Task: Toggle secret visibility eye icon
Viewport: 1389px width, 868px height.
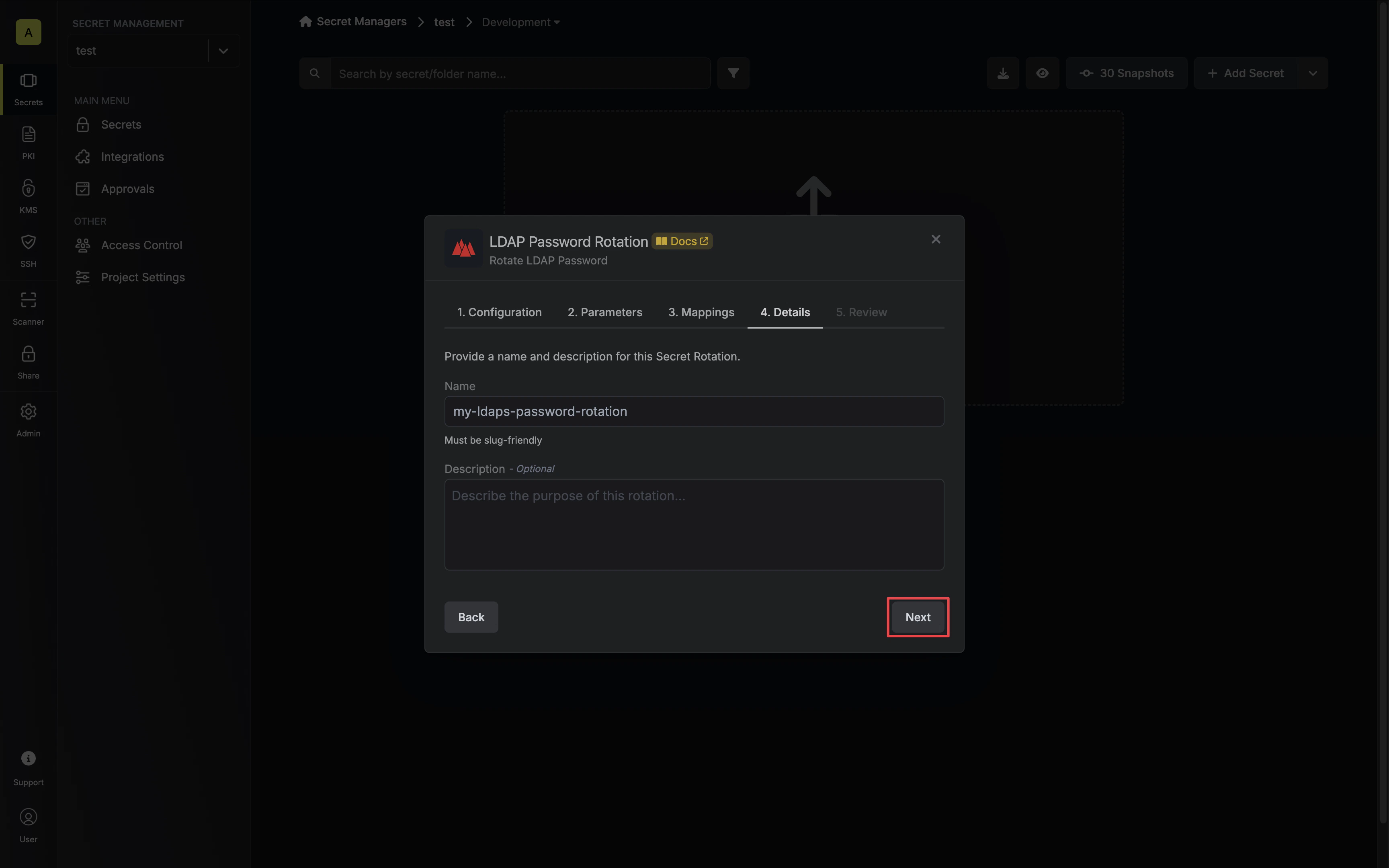Action: [x=1042, y=73]
